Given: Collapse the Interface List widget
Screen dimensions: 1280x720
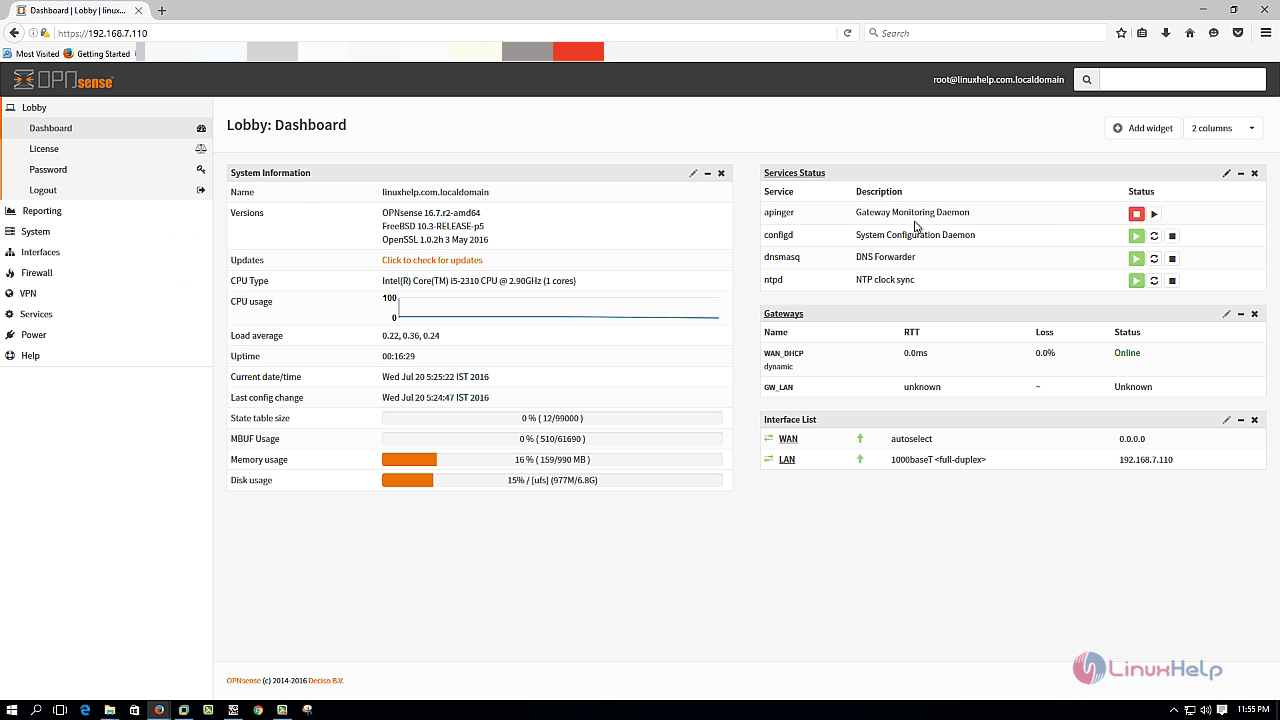Looking at the screenshot, I should [x=1241, y=420].
